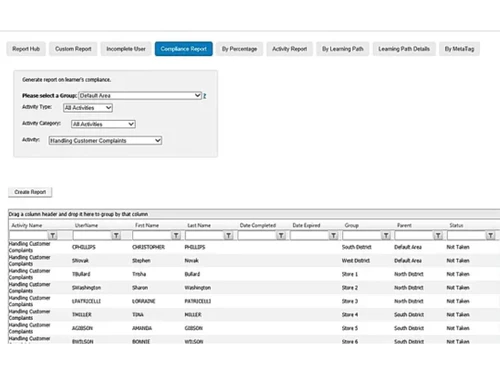Sort by Parent column header
This screenshot has width=500, height=375.
click(404, 225)
